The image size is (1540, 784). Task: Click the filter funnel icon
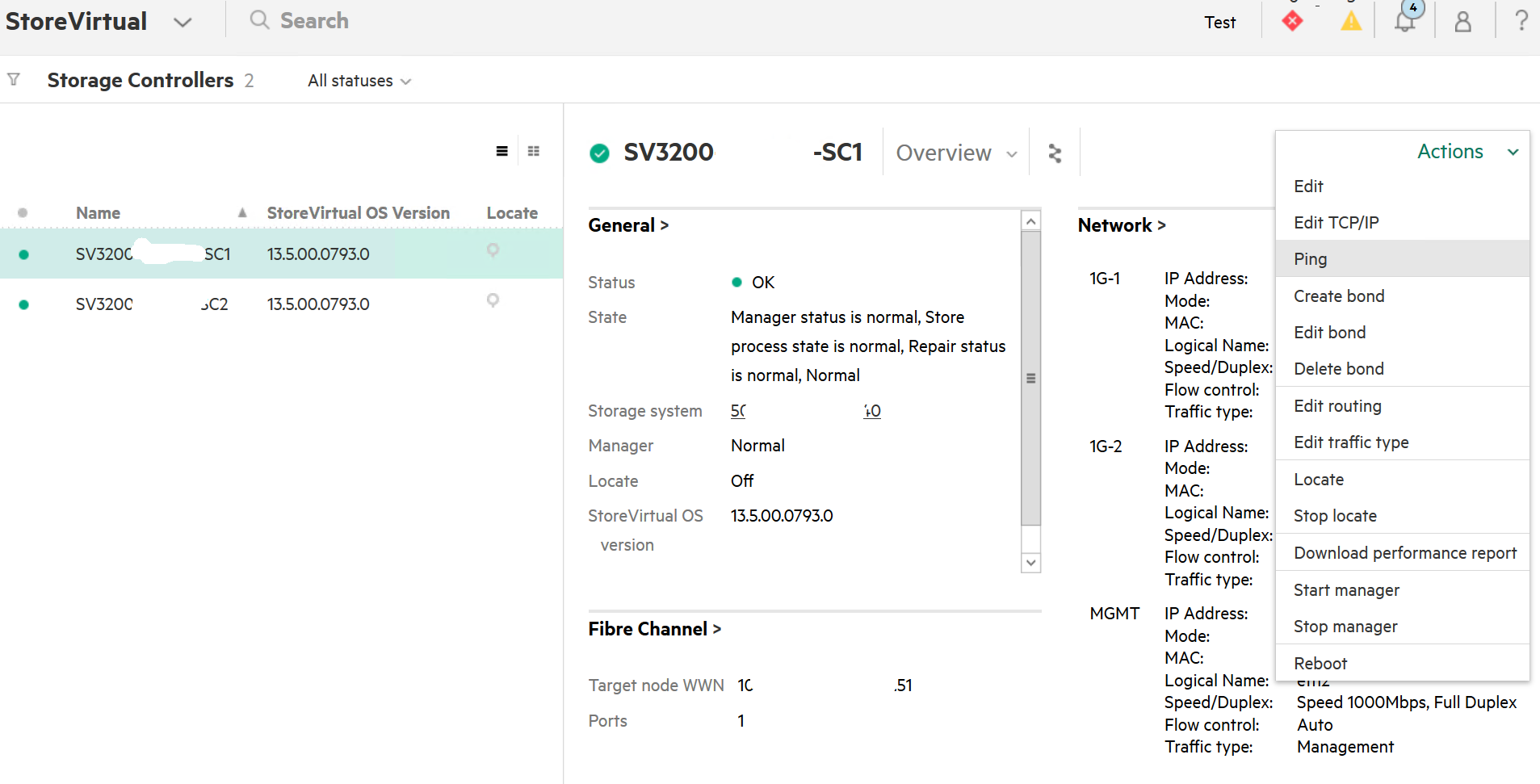[14, 79]
